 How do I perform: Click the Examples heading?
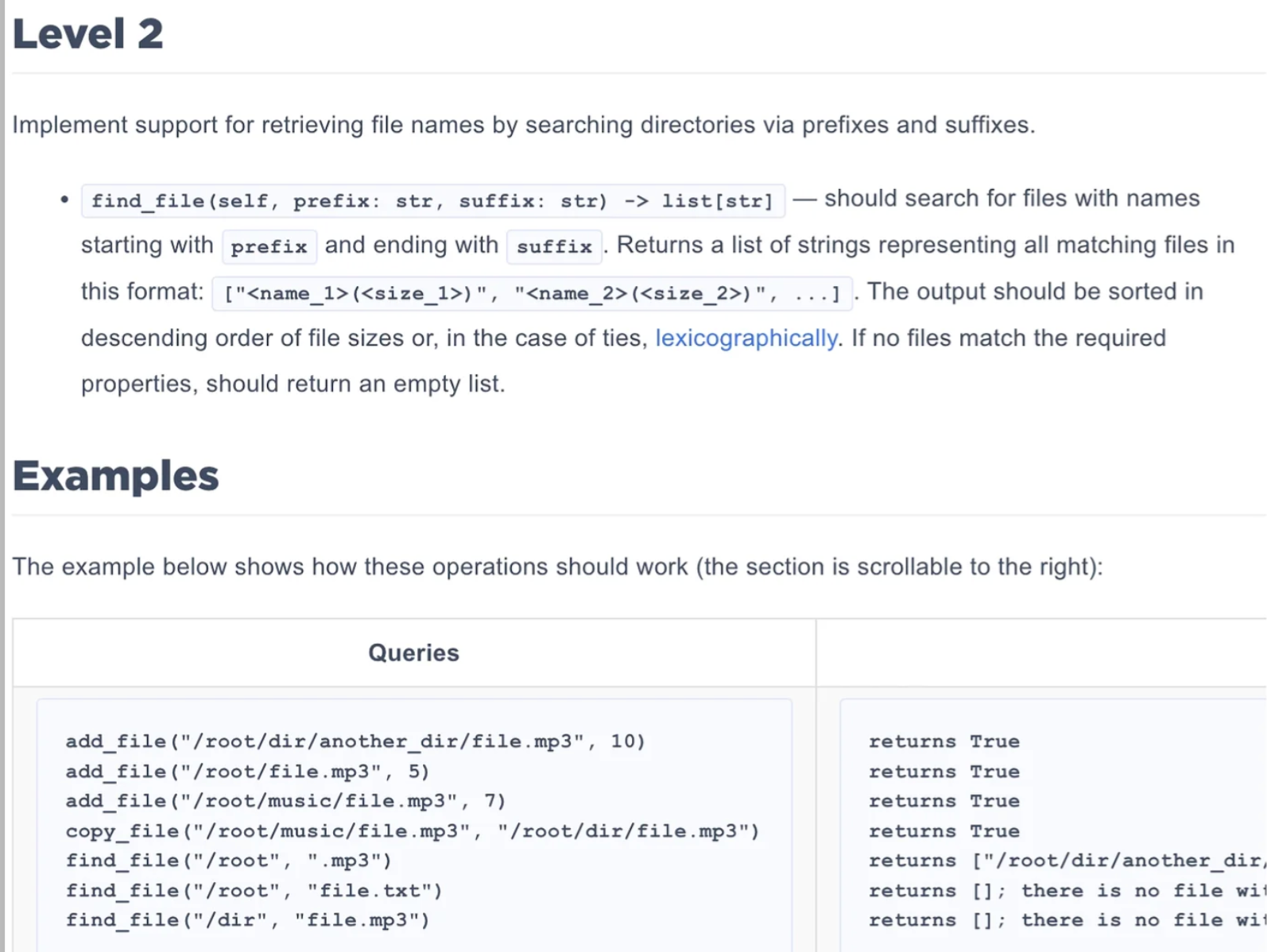tap(115, 476)
